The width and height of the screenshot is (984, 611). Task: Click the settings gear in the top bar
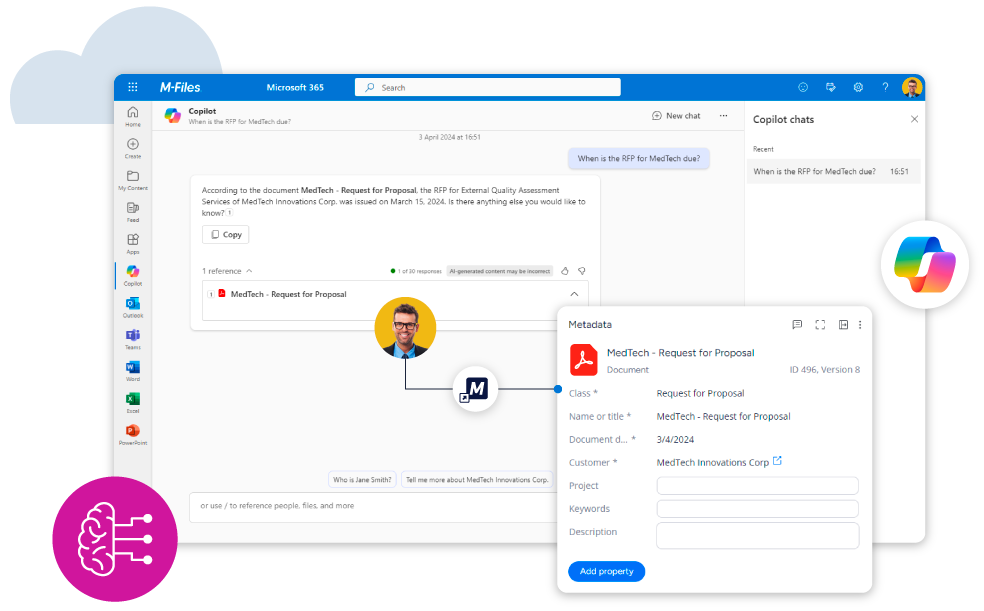pyautogui.click(x=858, y=87)
